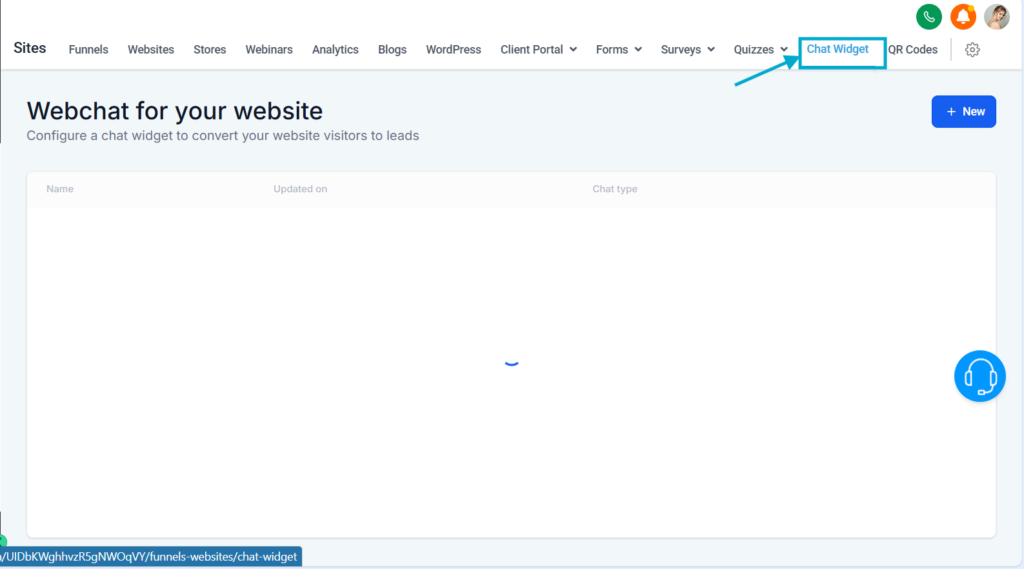Screen dimensions: 1024x569
Task: Expand the Surveys dropdown menu
Action: 687,50
